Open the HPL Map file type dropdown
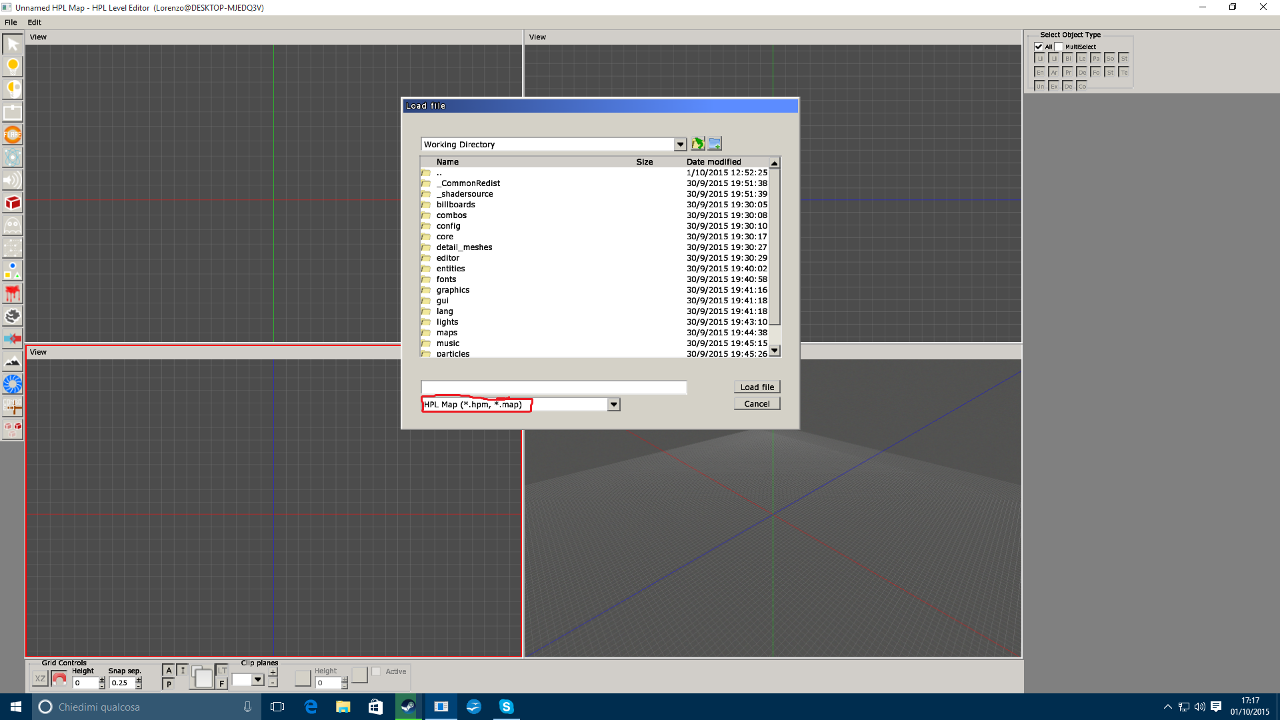1280x720 pixels. tap(614, 405)
